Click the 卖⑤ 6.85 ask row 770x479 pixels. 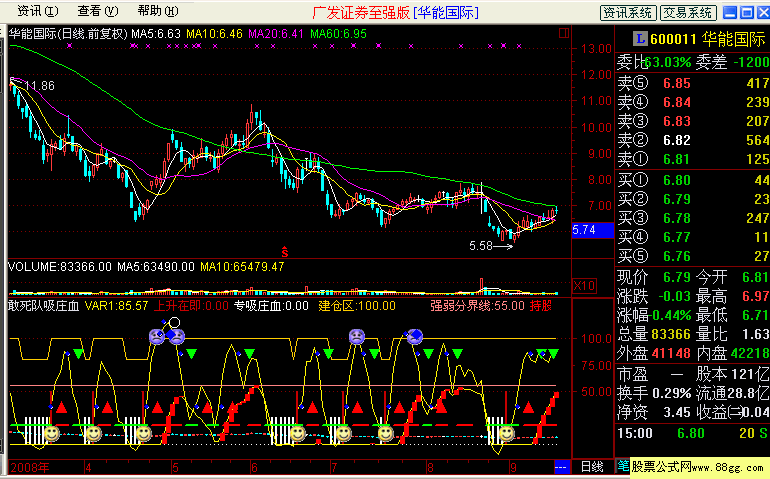click(692, 83)
